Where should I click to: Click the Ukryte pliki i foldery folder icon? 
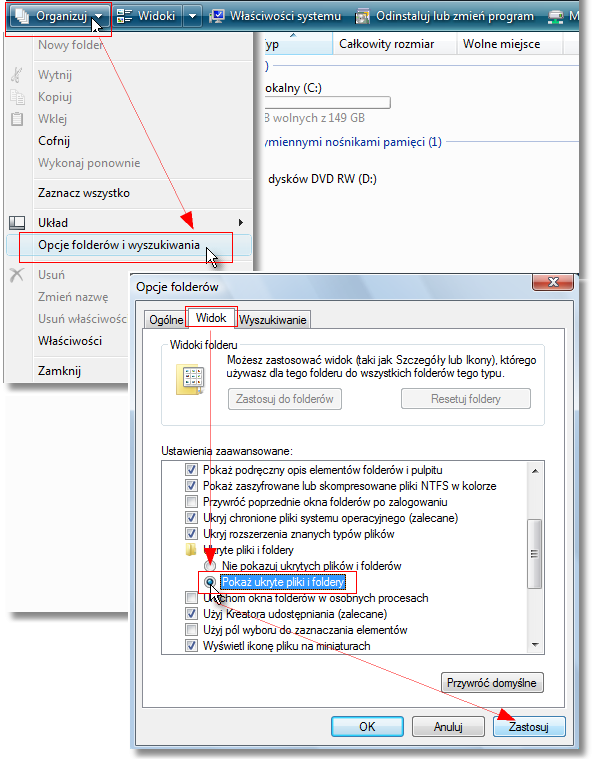pyautogui.click(x=191, y=550)
